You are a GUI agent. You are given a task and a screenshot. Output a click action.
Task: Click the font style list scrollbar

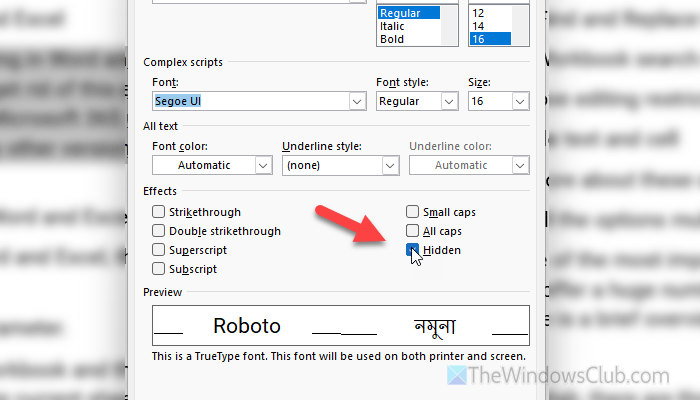(x=449, y=25)
